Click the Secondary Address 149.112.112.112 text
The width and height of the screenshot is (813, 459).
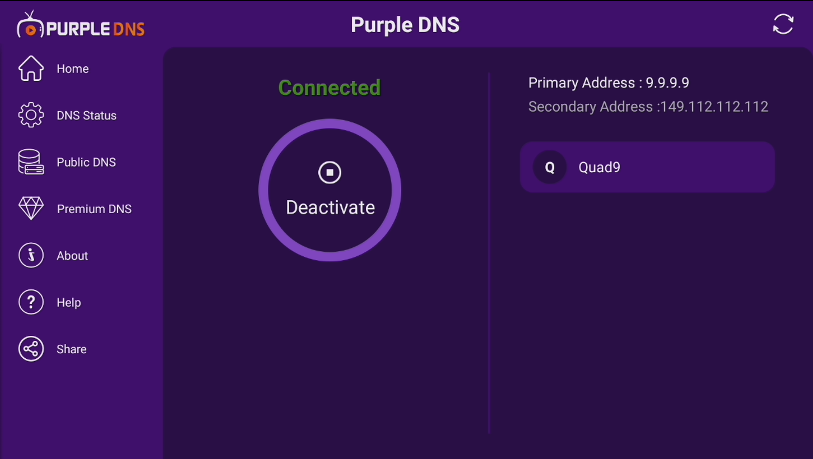tap(648, 107)
